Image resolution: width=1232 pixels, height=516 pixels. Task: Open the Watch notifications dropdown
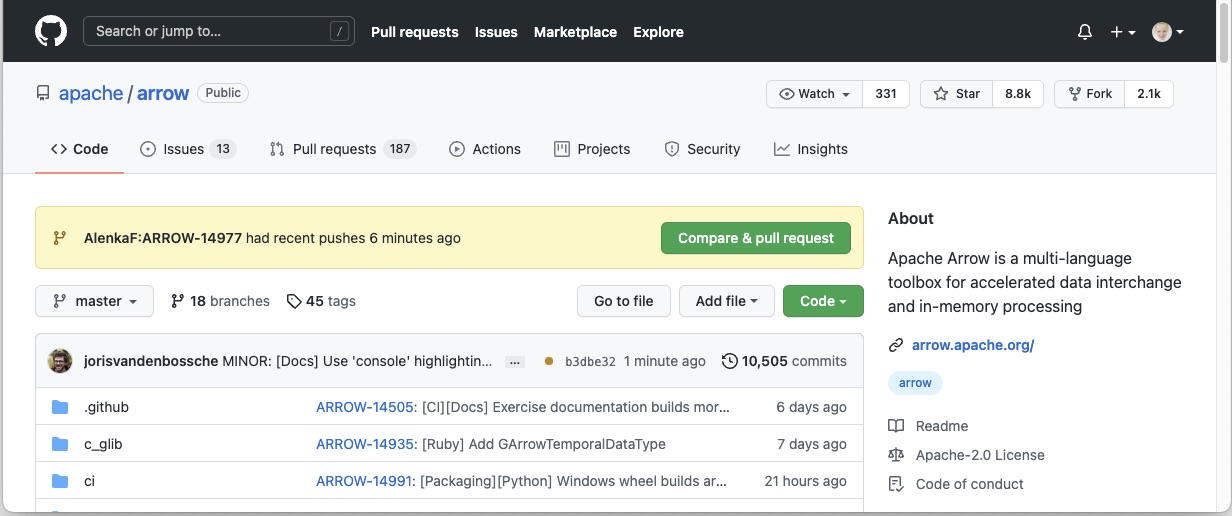[x=814, y=94]
